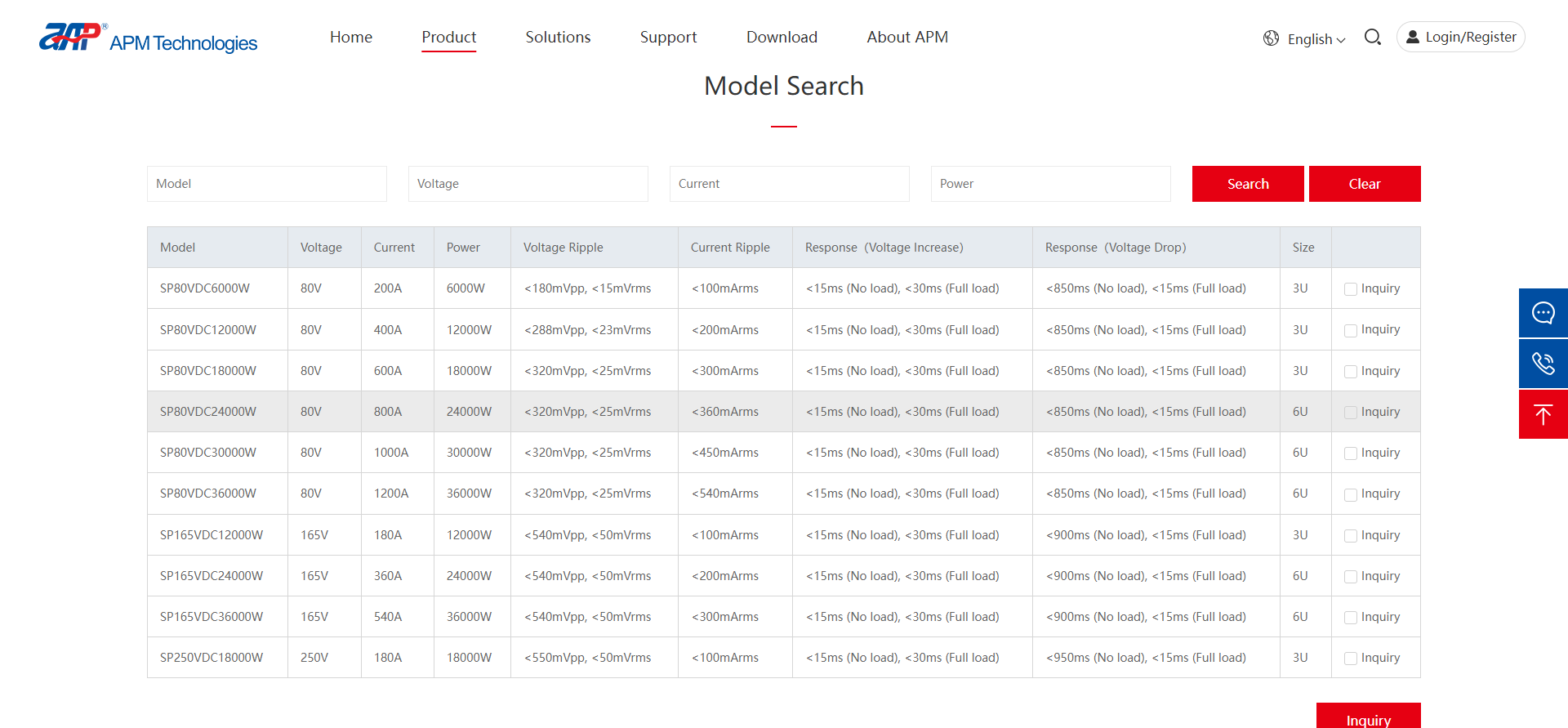The width and height of the screenshot is (1568, 728).
Task: Click the red Clear button
Action: pos(1365,184)
